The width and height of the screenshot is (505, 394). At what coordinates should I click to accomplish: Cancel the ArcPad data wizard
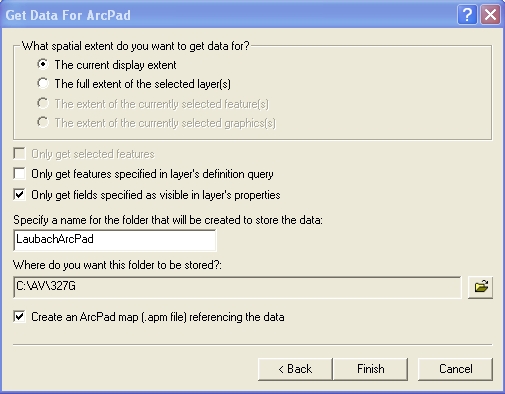(x=455, y=369)
